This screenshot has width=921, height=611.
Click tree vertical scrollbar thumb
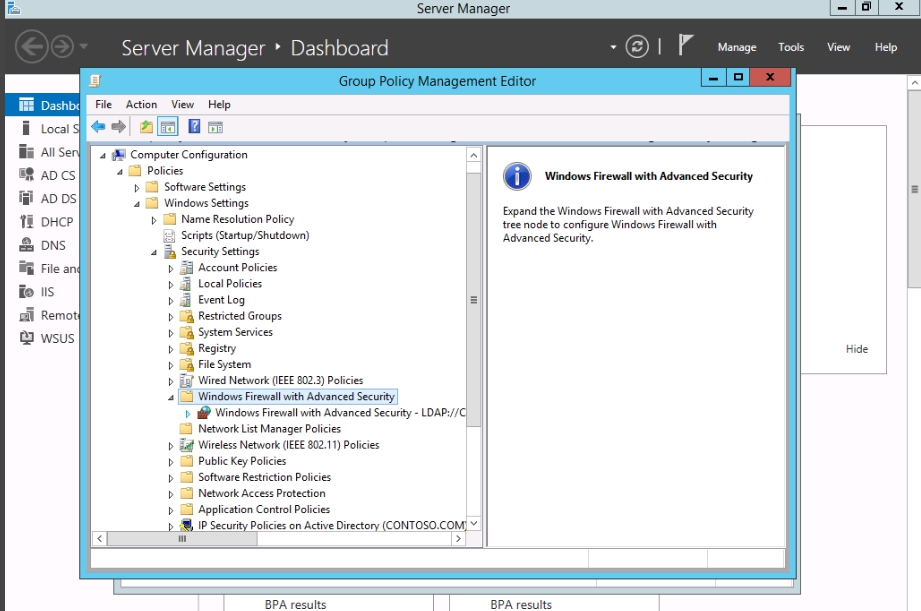(x=473, y=300)
